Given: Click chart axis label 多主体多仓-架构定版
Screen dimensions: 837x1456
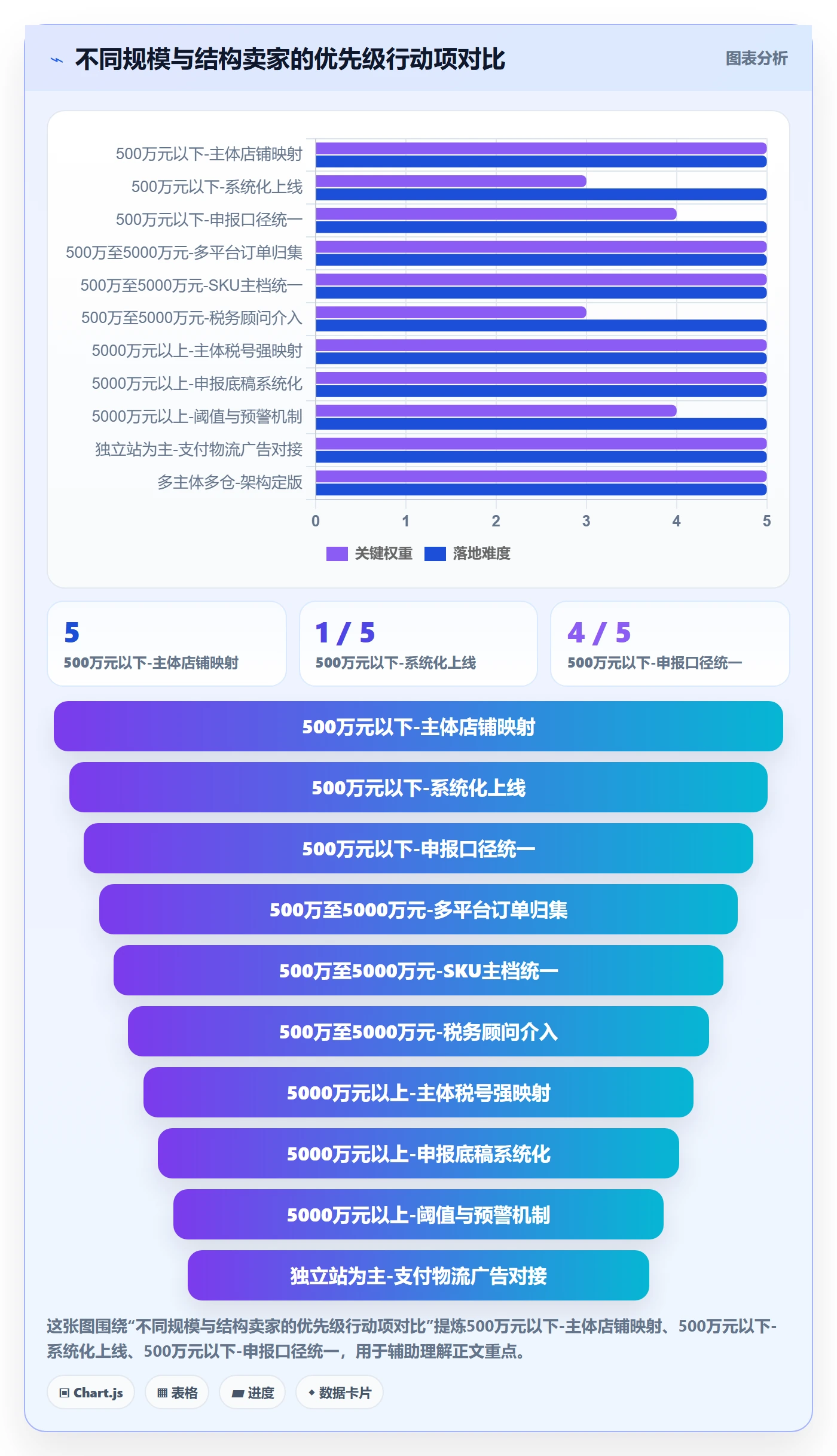Looking at the screenshot, I should click(x=230, y=482).
